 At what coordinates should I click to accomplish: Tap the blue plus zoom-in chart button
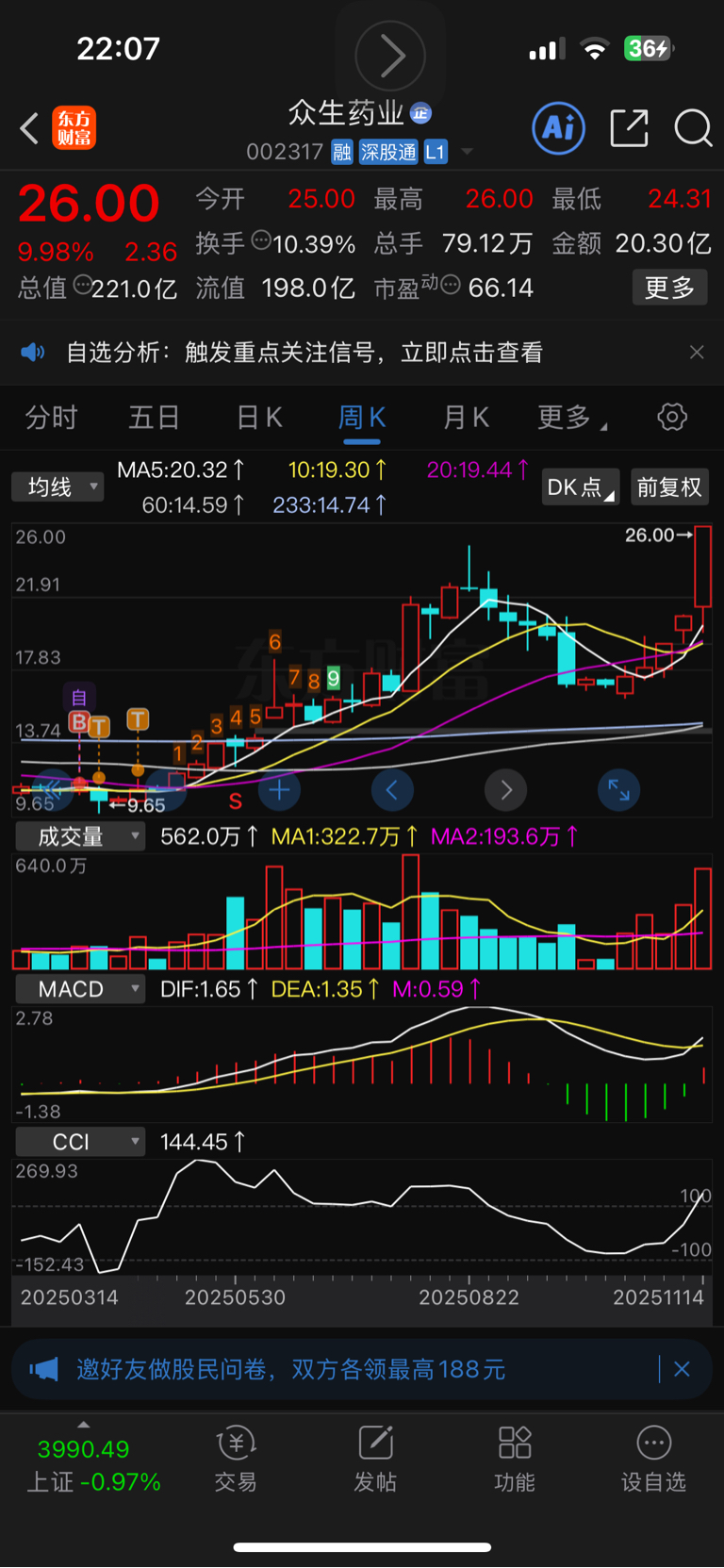(279, 790)
